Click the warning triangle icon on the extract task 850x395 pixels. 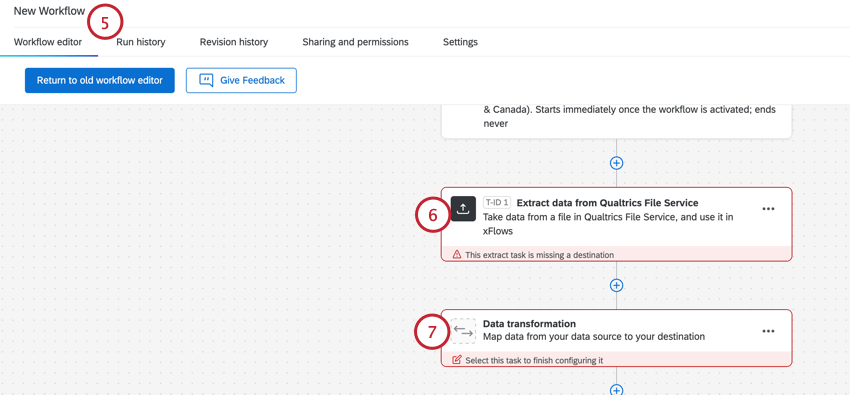click(x=456, y=254)
